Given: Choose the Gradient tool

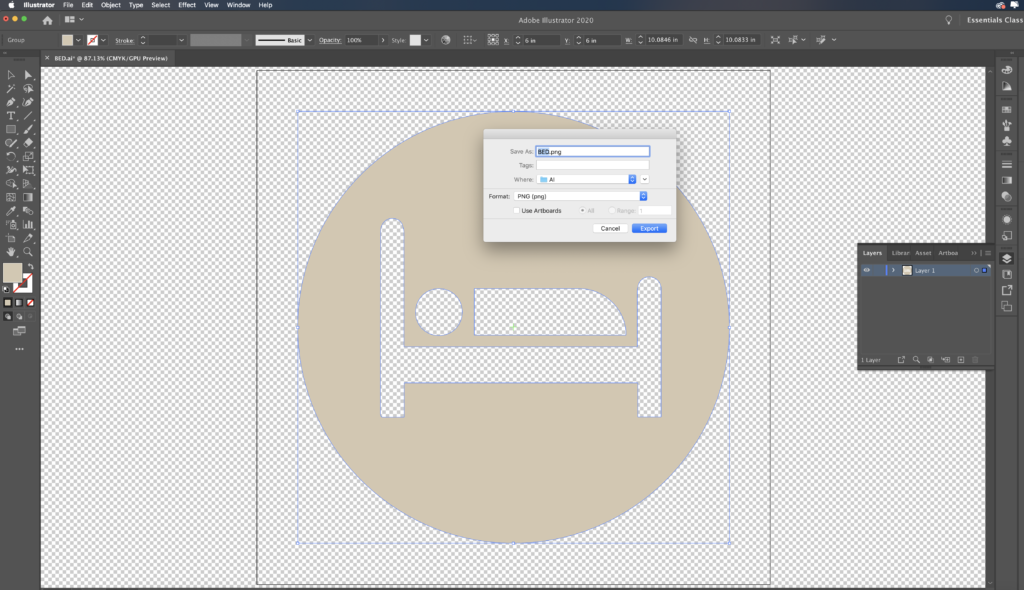Looking at the screenshot, I should [x=27, y=196].
